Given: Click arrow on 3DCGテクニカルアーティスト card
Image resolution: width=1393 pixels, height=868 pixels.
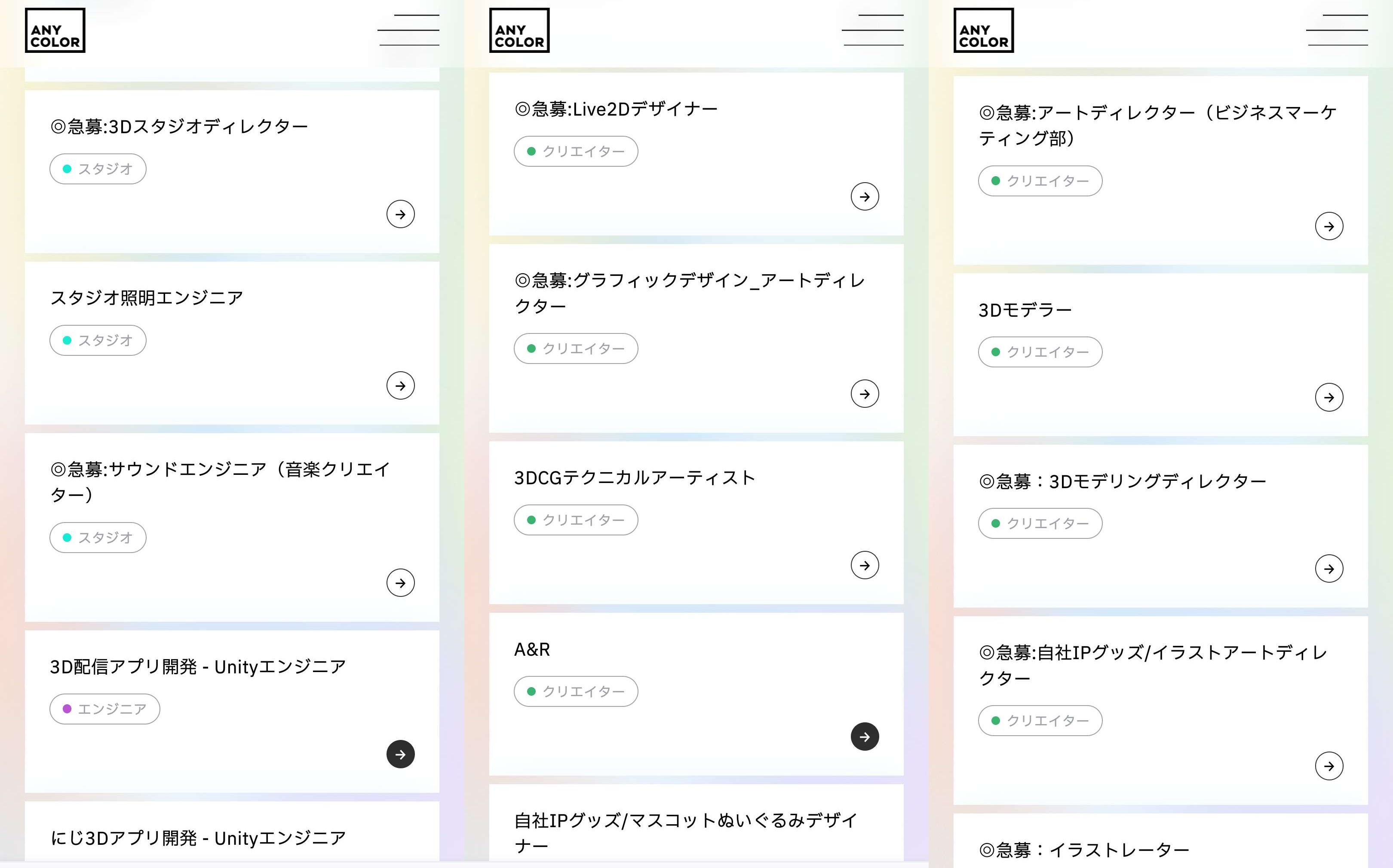Looking at the screenshot, I should [x=865, y=565].
